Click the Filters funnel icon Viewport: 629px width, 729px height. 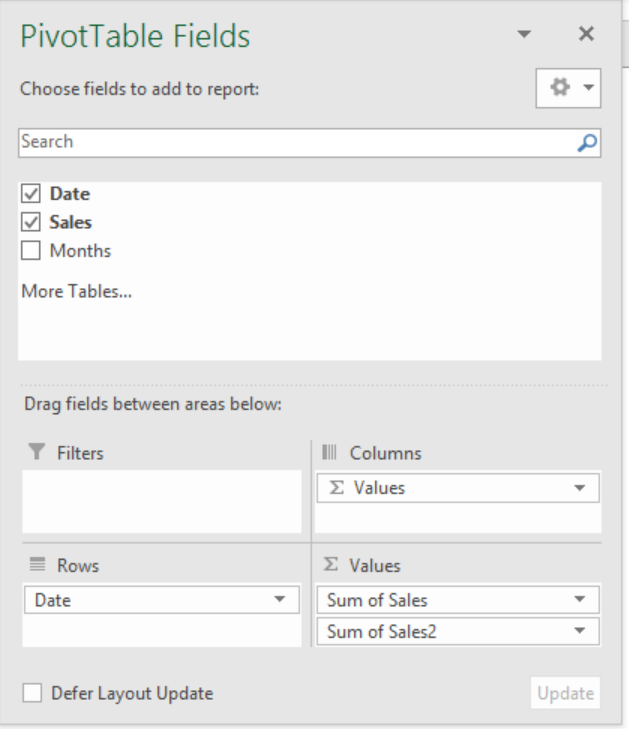[x=37, y=452]
